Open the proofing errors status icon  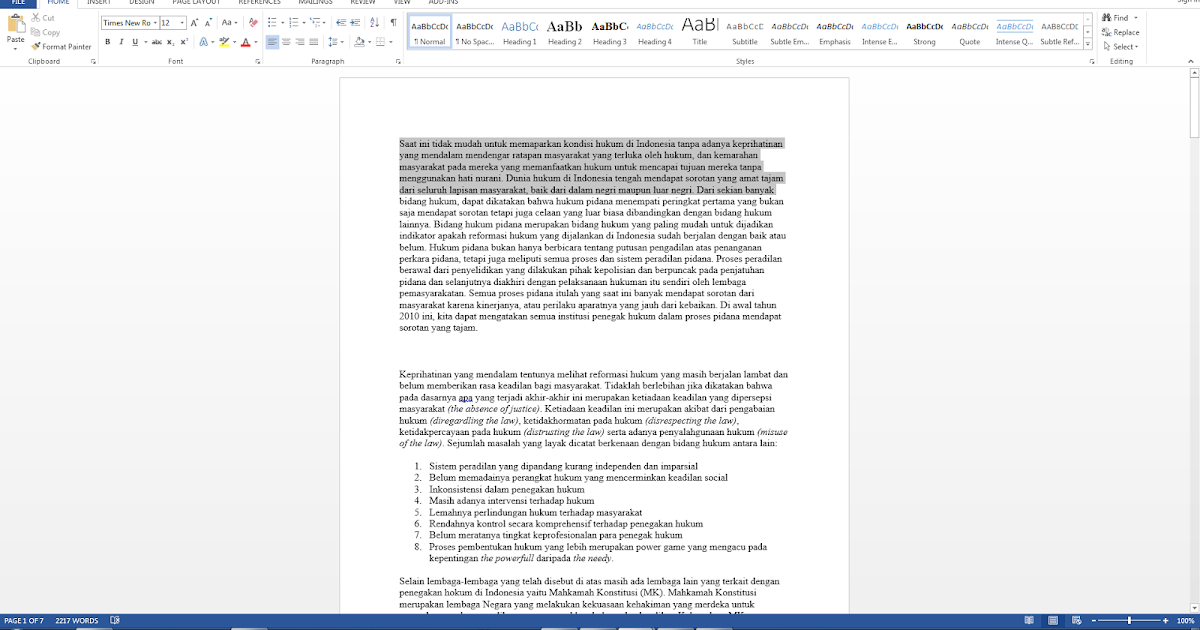click(x=115, y=620)
